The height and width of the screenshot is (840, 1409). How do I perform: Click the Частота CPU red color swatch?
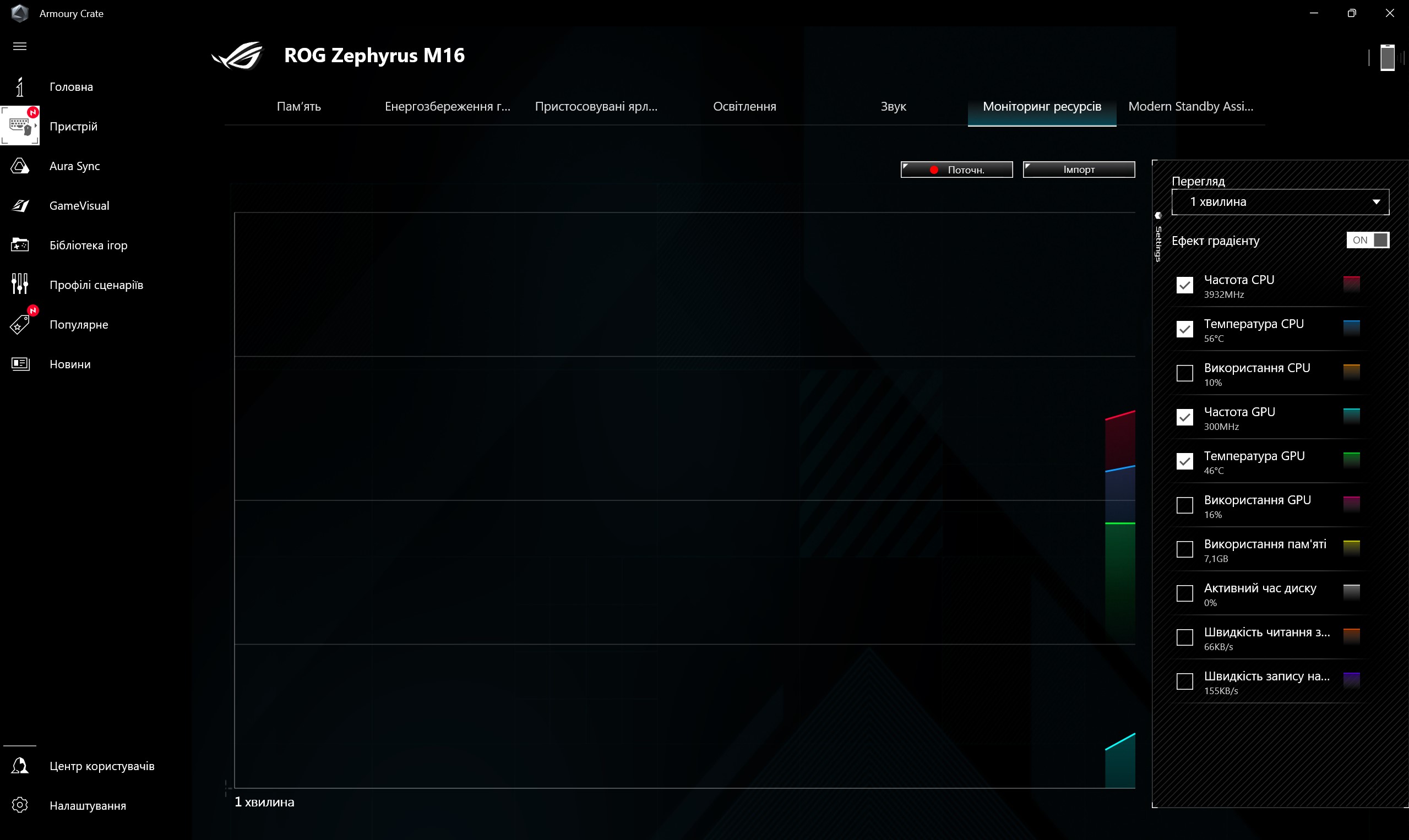click(1351, 283)
